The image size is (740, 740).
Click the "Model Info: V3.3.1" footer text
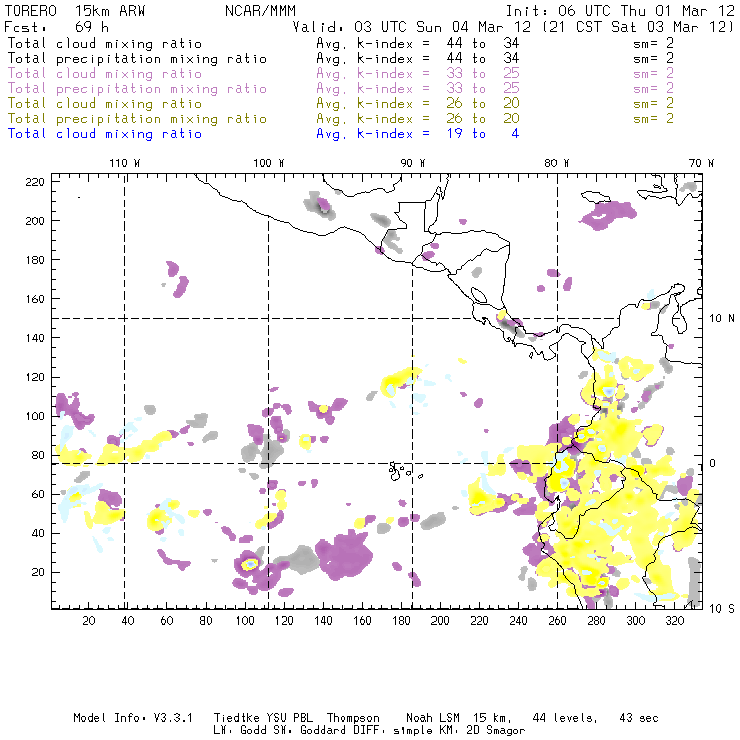pos(133,718)
